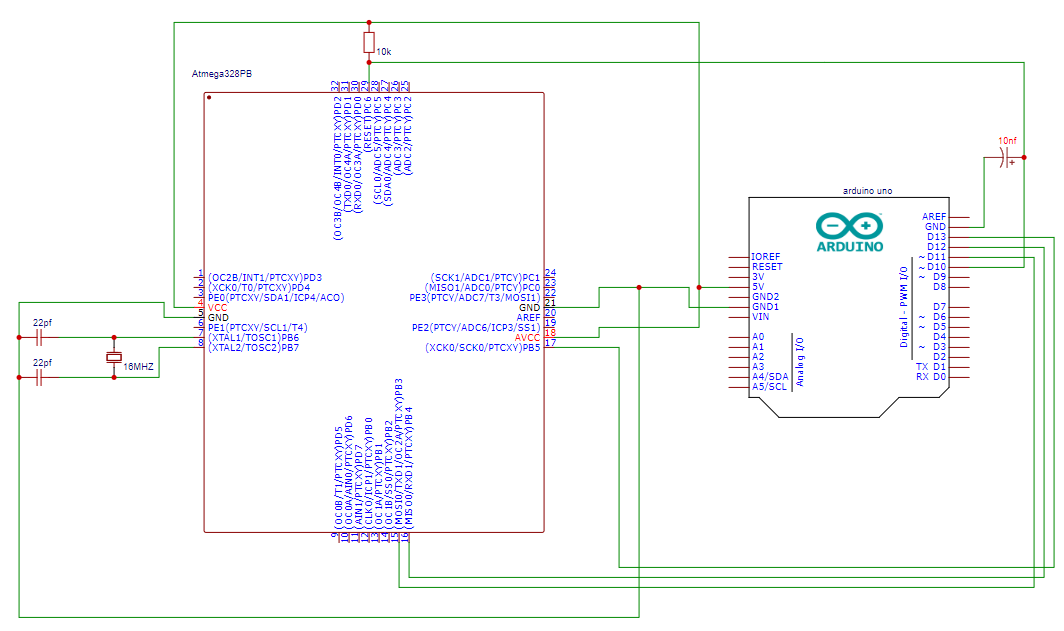Select the (MISO1/ADC0/PTCY)PC0 pin label

pyautogui.click(x=482, y=288)
